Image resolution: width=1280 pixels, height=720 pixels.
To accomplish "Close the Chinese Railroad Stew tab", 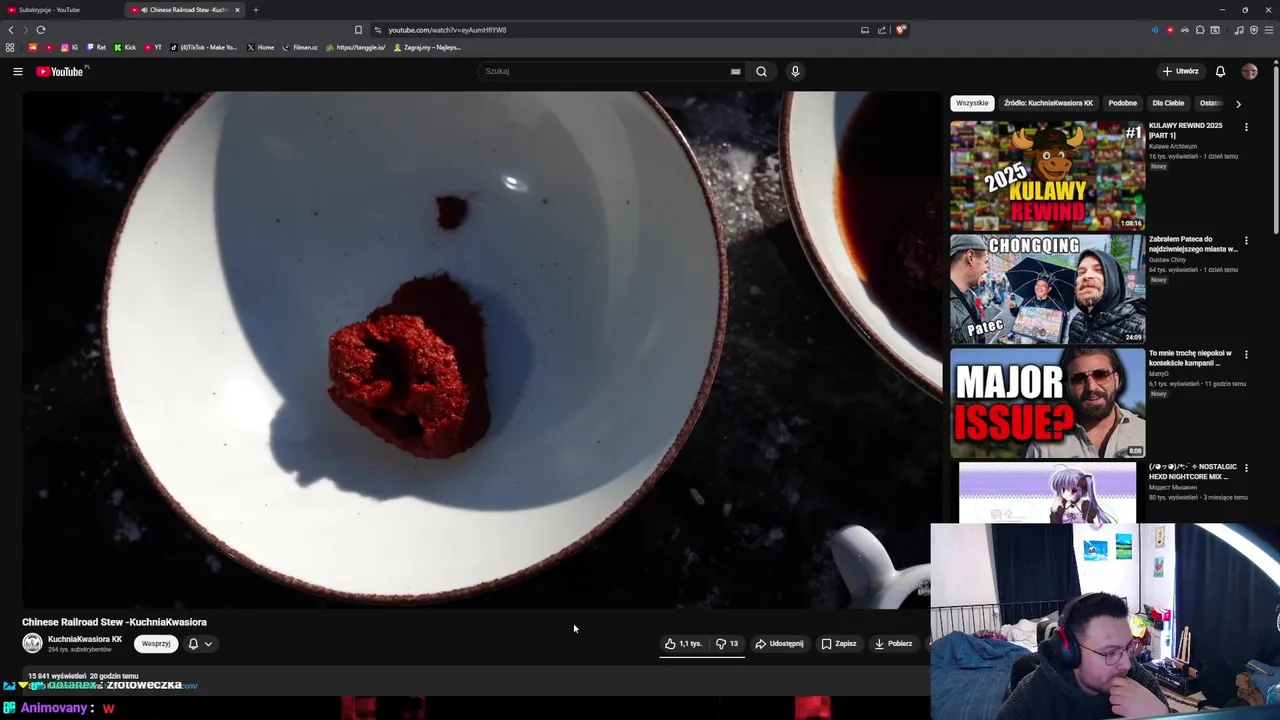I will click(237, 10).
